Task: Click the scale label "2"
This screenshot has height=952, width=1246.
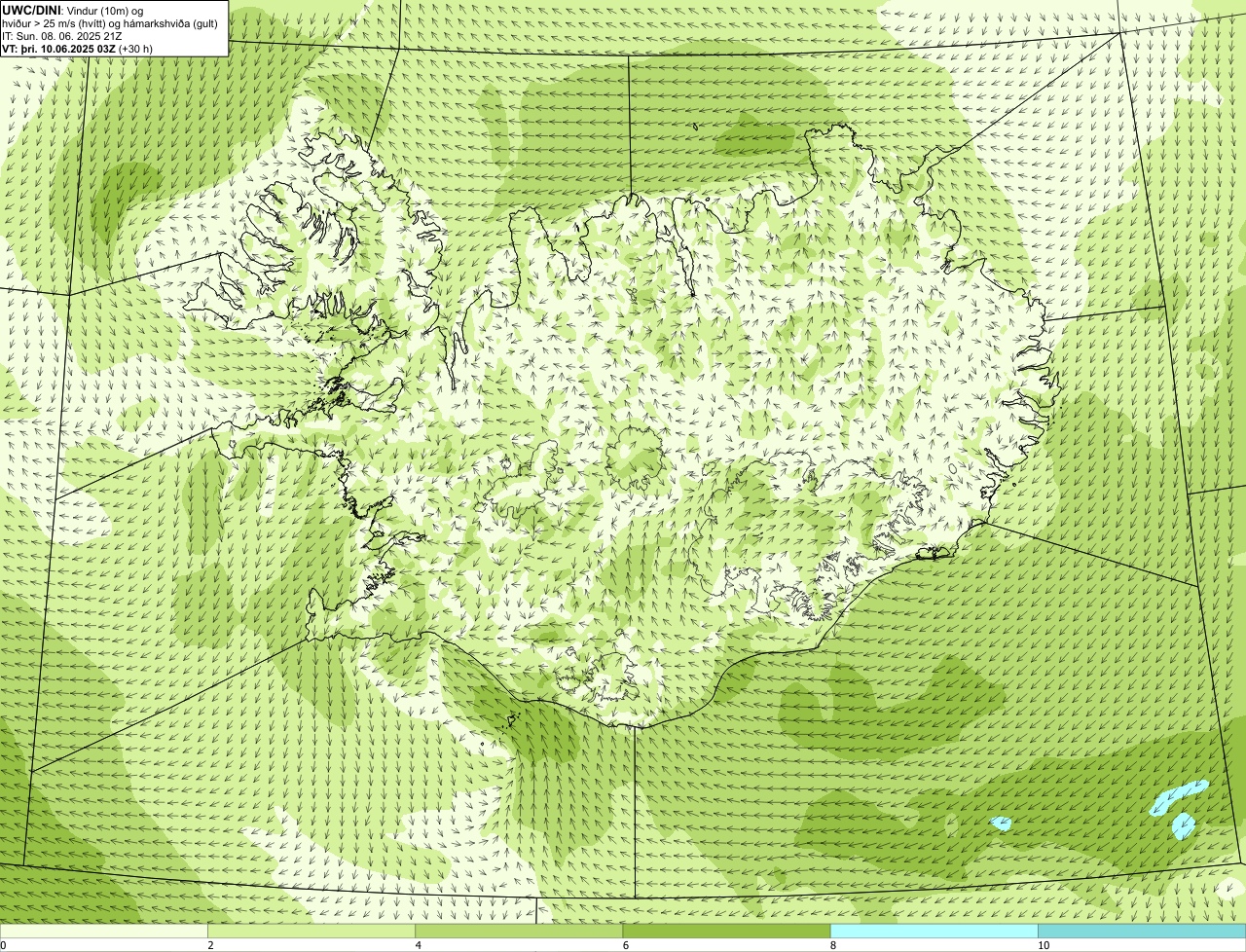Action: pyautogui.click(x=210, y=945)
